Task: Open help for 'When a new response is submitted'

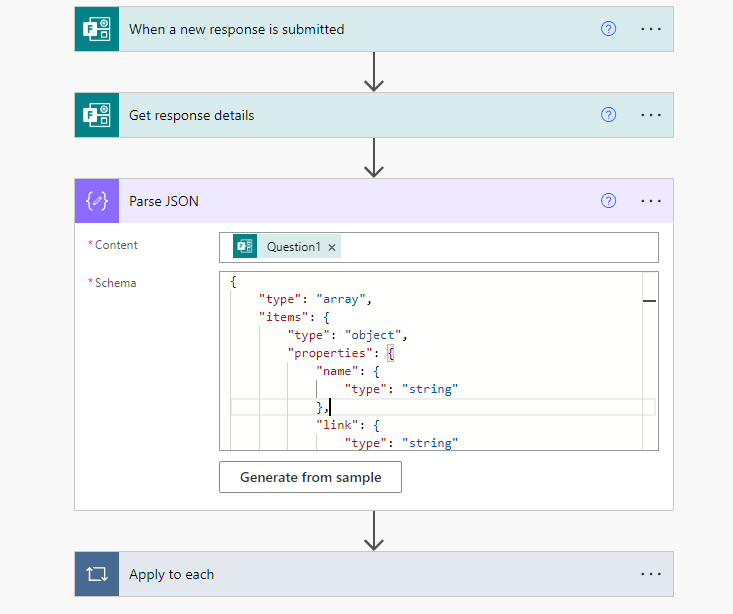Action: 608,29
